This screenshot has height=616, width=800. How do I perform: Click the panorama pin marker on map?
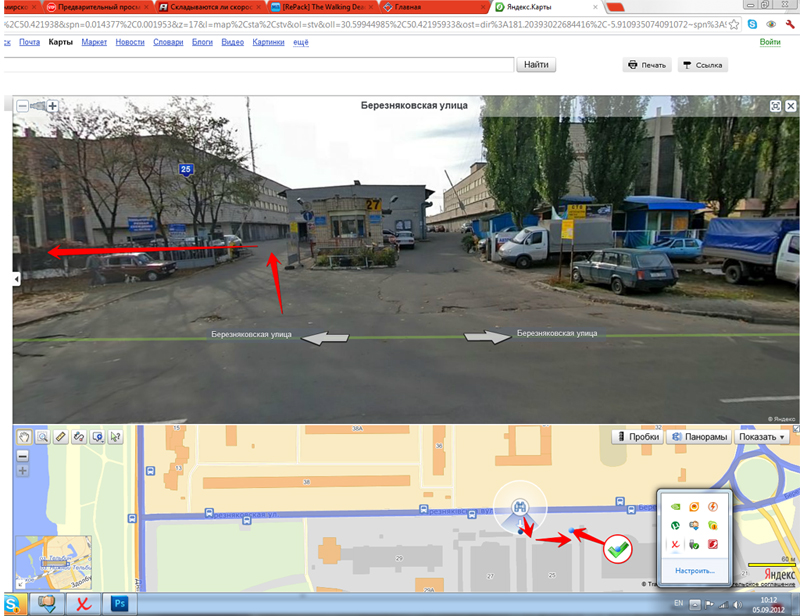[518, 508]
